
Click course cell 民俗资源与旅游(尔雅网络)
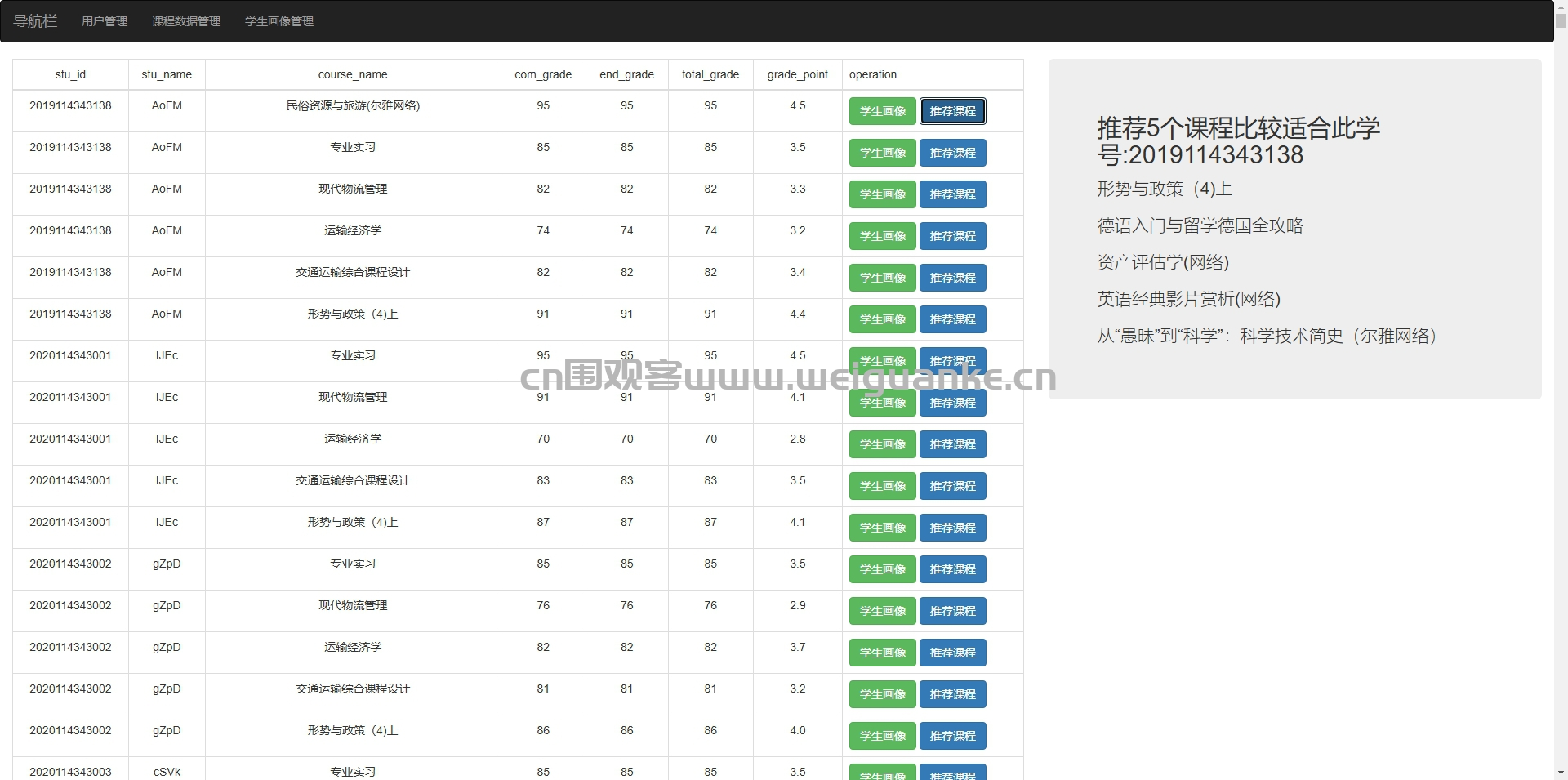pyautogui.click(x=353, y=105)
